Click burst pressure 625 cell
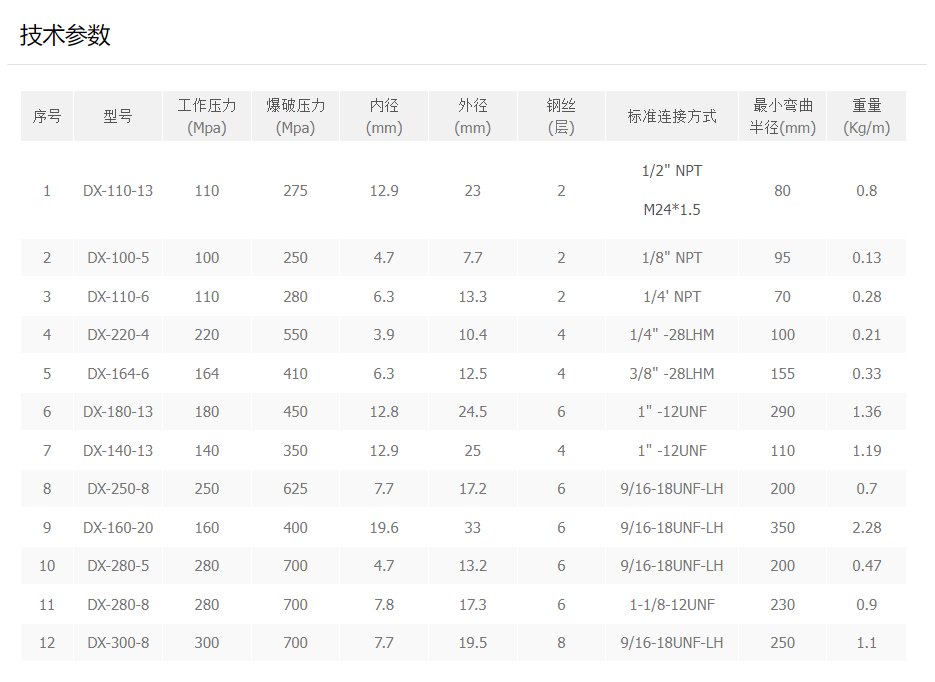Screen dimensions: 935x682 coord(296,488)
